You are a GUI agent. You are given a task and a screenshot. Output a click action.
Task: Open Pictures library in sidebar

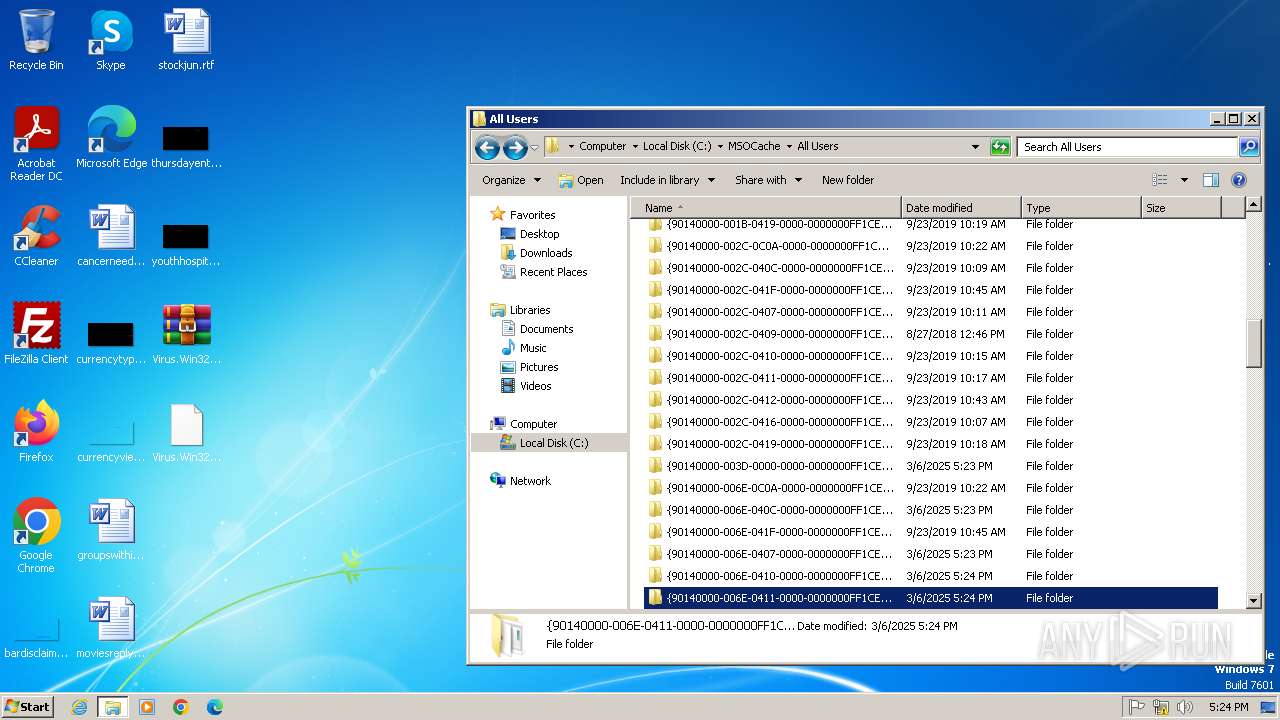click(529, 367)
